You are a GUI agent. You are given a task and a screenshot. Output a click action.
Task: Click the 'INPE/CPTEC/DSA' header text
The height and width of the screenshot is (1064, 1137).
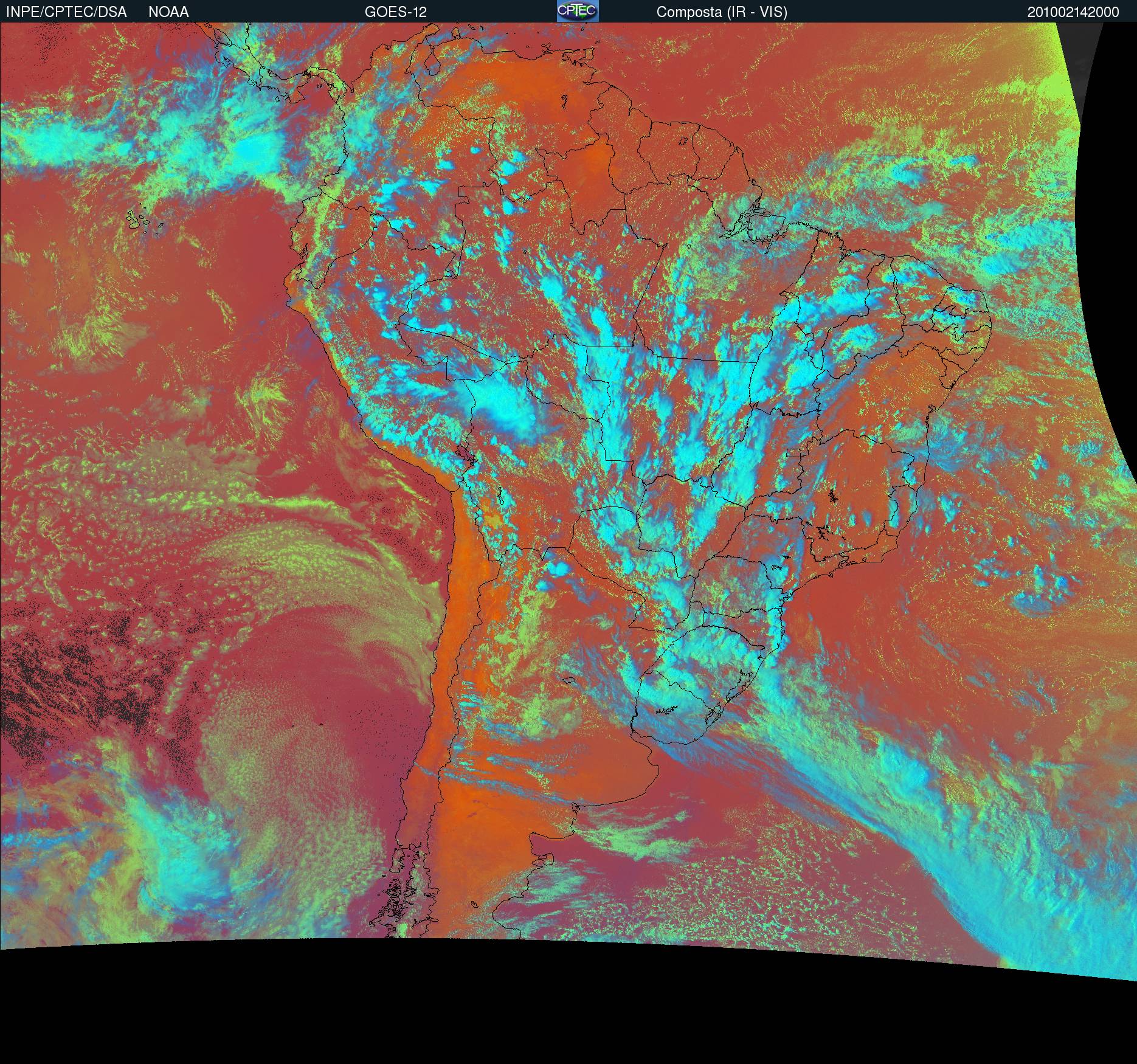click(66, 12)
